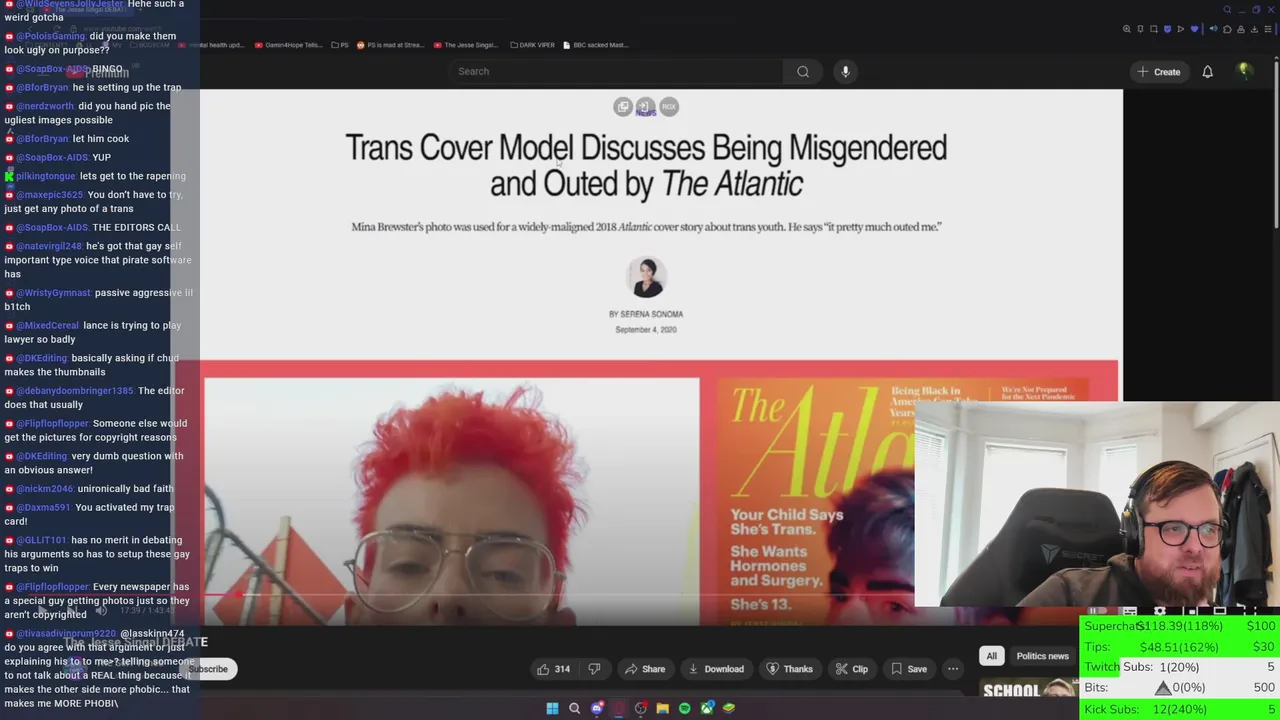Screen dimensions: 1280x720
Task: Open YouTube notifications bell
Action: click(1207, 71)
